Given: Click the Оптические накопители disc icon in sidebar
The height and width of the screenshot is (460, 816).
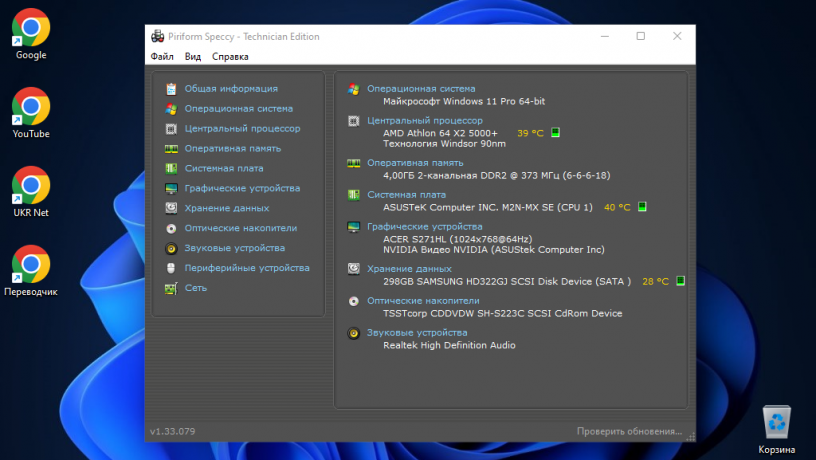Looking at the screenshot, I should tap(171, 228).
